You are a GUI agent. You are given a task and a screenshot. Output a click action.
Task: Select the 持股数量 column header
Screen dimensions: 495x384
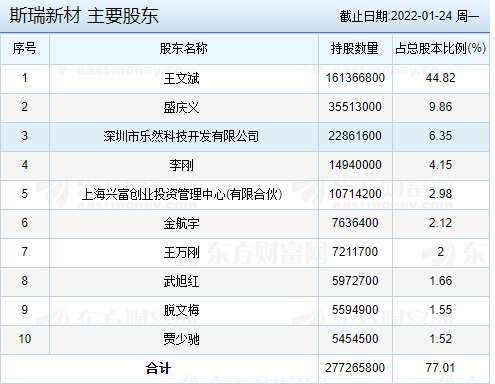355,48
